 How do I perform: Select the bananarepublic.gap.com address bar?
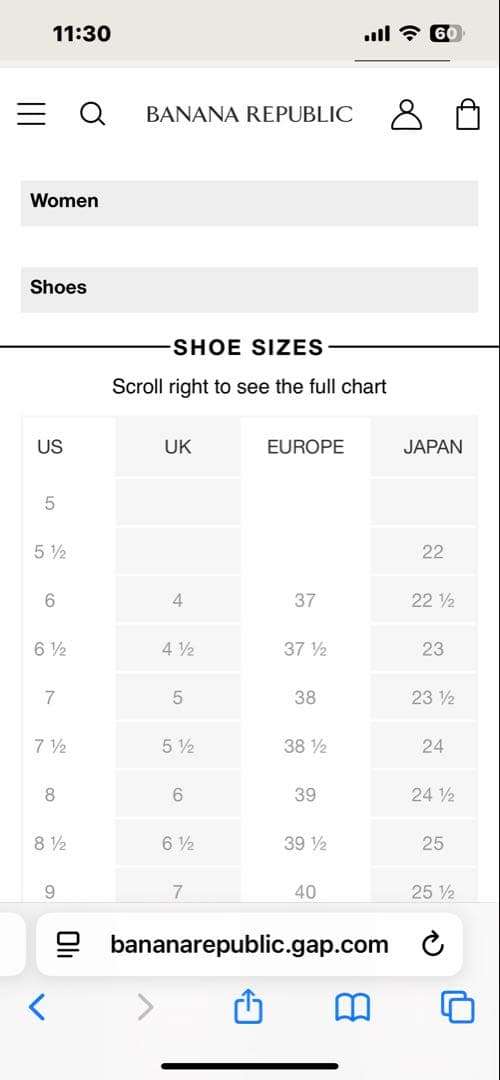[249, 944]
